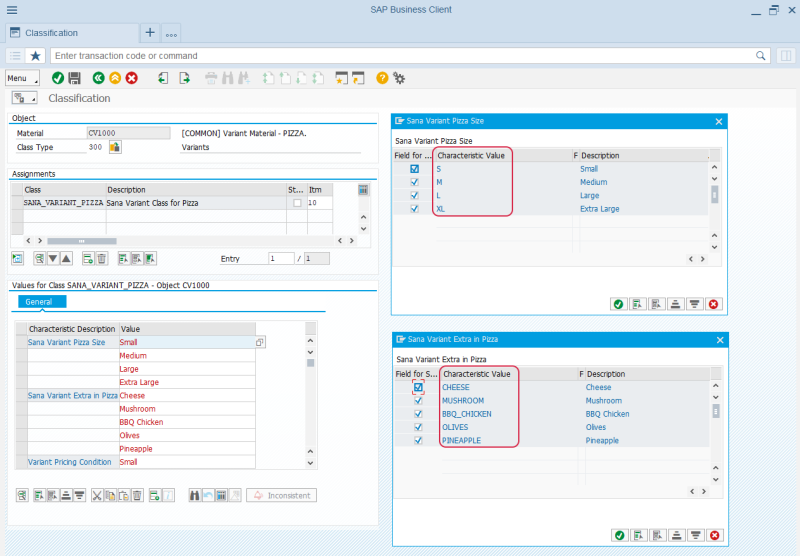Uncheck the S size checkbox
Image resolution: width=800 pixels, height=556 pixels.
[415, 169]
